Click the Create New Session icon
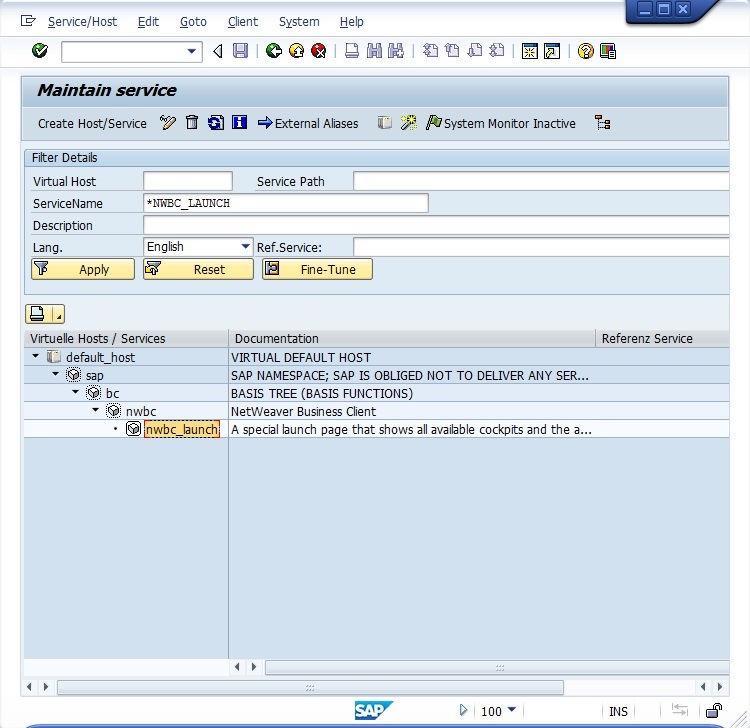This screenshot has width=750, height=728. point(529,51)
